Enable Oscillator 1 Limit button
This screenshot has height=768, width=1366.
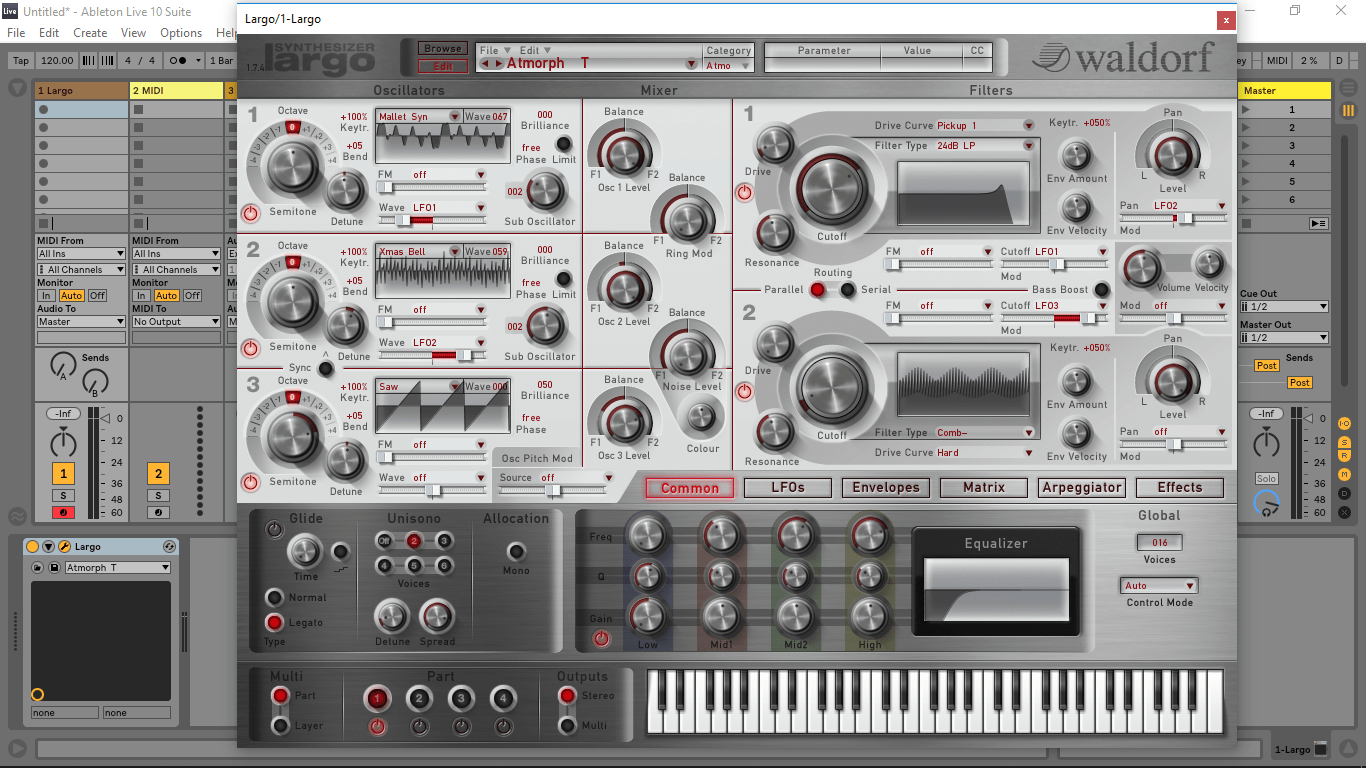pos(564,143)
